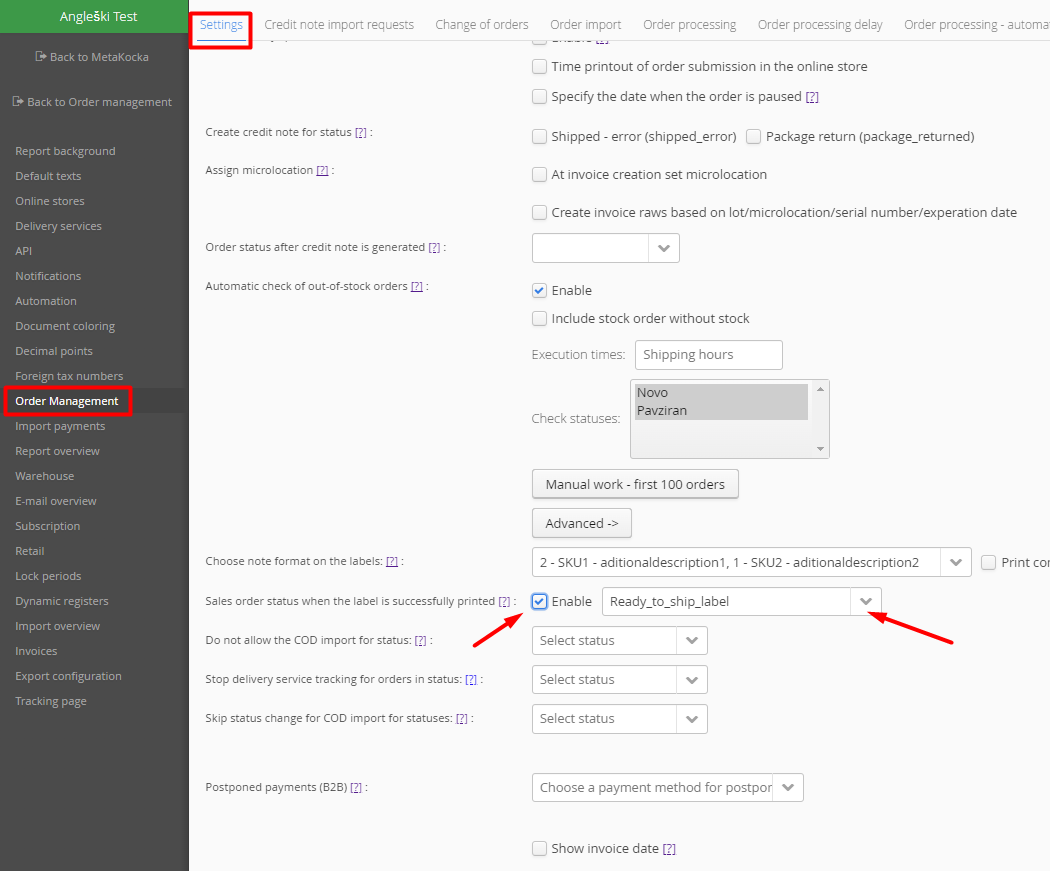Open help for Order status after credit note
Image resolution: width=1050 pixels, height=871 pixels.
pyautogui.click(x=434, y=248)
